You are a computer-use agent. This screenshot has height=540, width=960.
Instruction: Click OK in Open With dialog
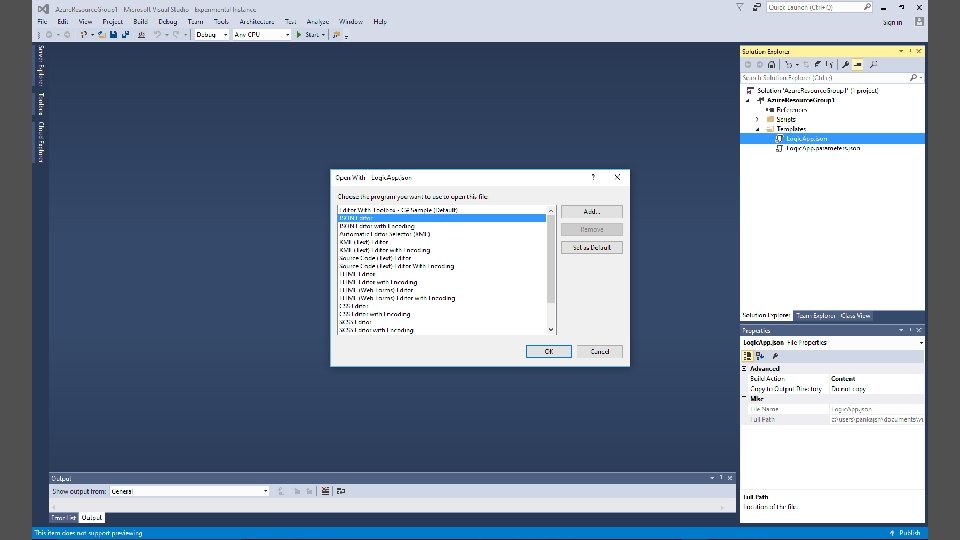point(549,351)
